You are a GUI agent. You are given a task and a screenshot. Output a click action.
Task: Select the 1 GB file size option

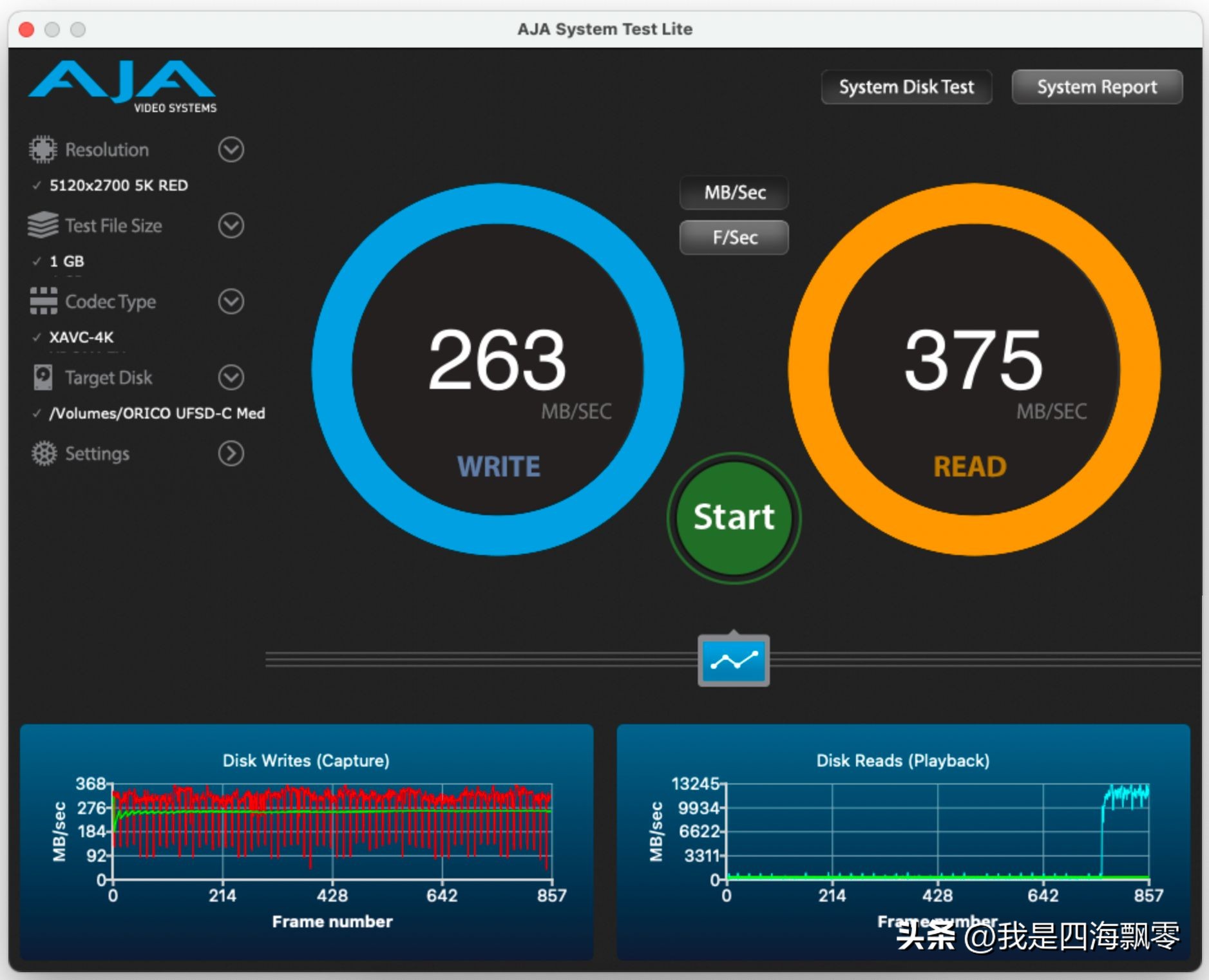(67, 261)
